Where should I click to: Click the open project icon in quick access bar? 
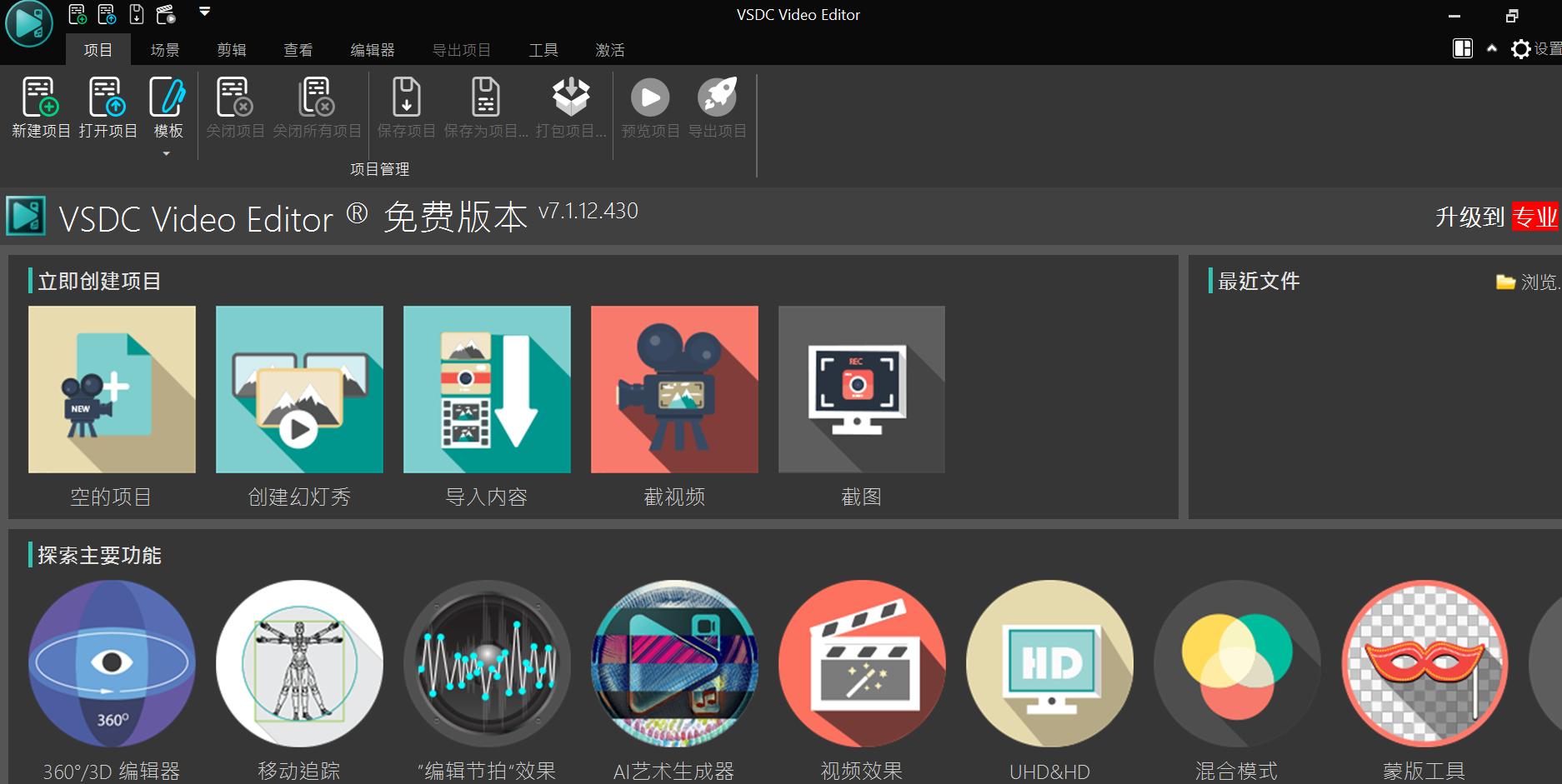(108, 14)
